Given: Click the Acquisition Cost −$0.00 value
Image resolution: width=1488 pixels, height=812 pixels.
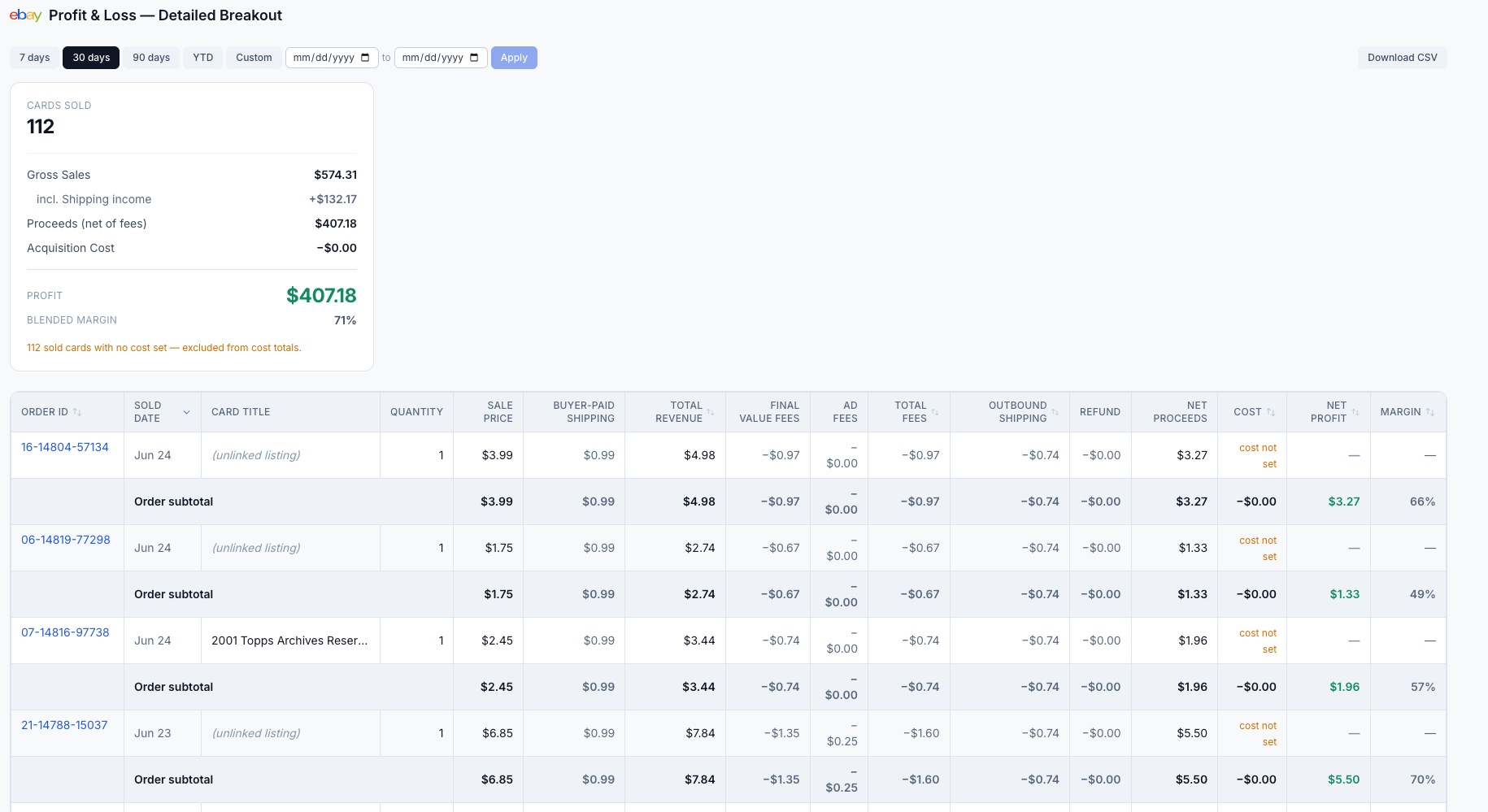Looking at the screenshot, I should tap(337, 248).
